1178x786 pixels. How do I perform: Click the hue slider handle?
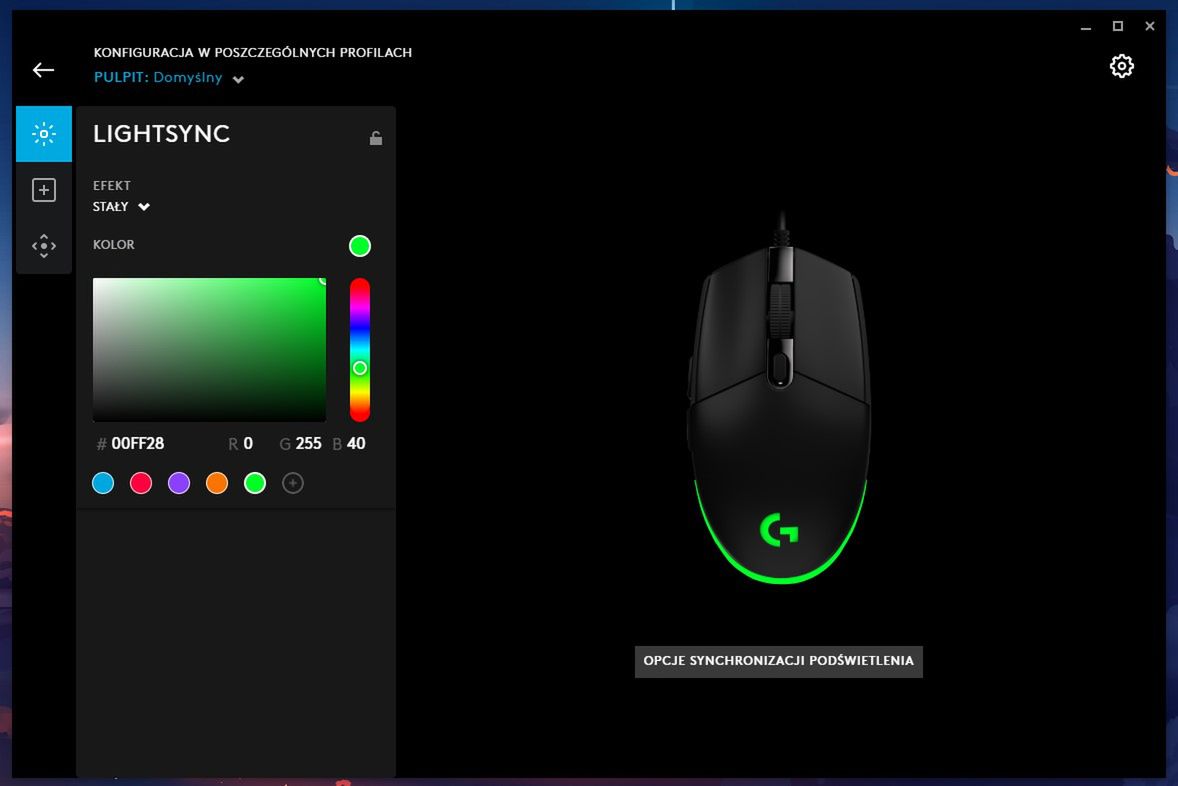[x=360, y=368]
